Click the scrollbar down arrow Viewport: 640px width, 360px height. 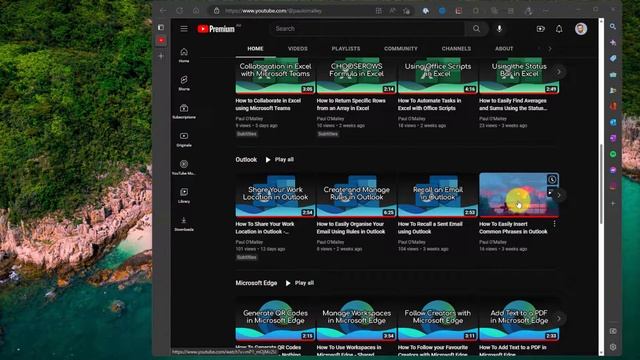point(601,353)
